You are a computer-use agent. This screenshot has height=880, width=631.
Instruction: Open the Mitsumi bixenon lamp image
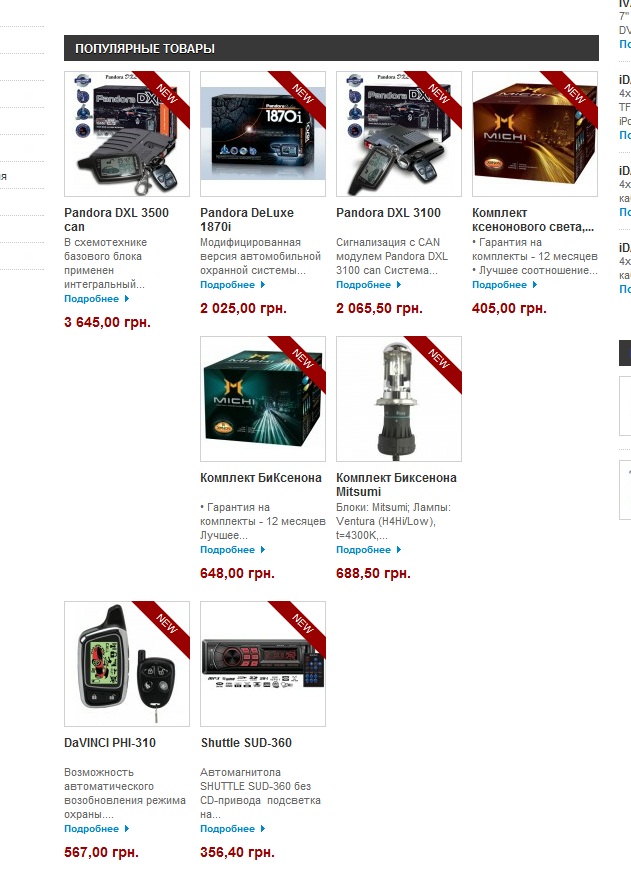click(399, 398)
